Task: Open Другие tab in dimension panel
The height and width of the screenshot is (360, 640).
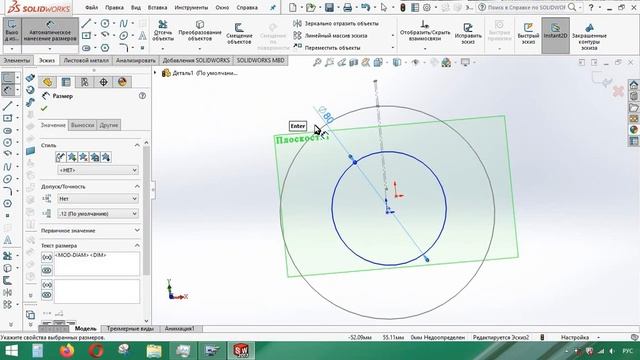Action: click(x=109, y=125)
